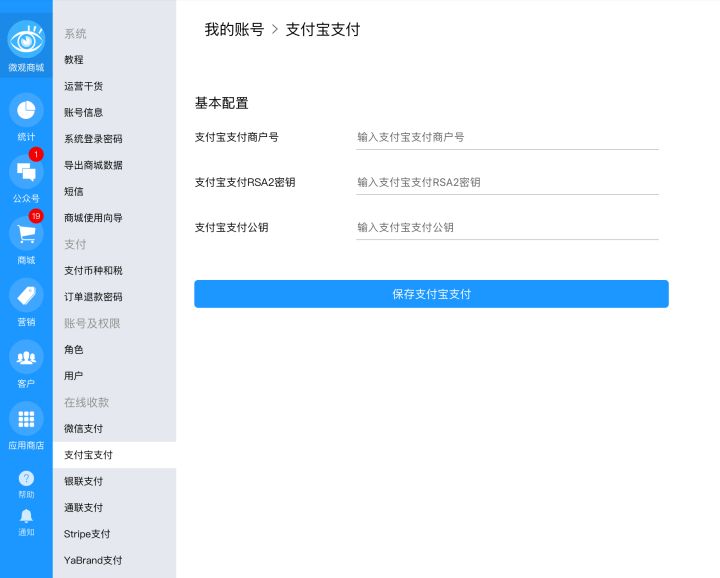Click the 支付宝支付公钥 field label
The height and width of the screenshot is (578, 720).
[x=231, y=227]
